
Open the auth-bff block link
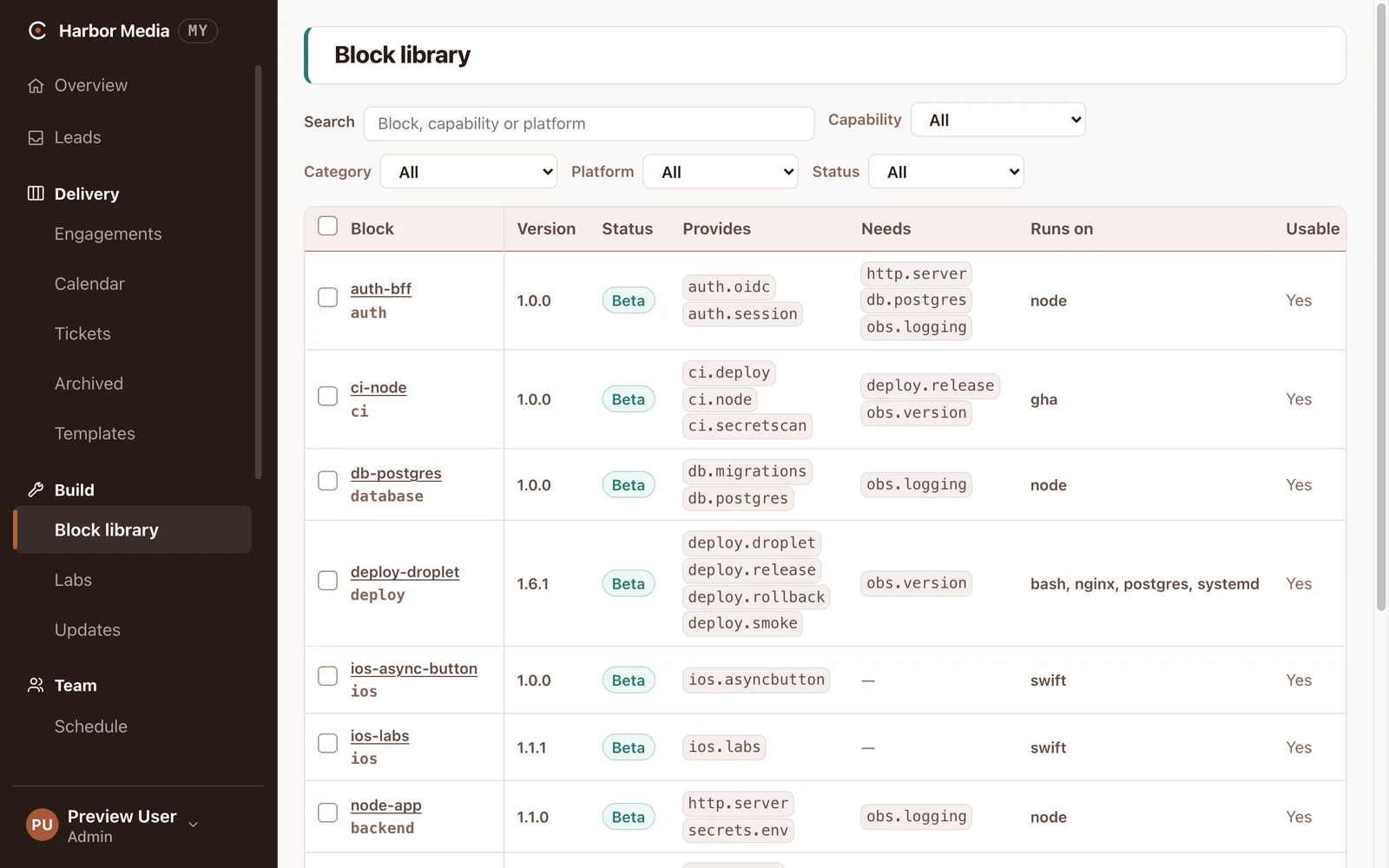point(380,289)
